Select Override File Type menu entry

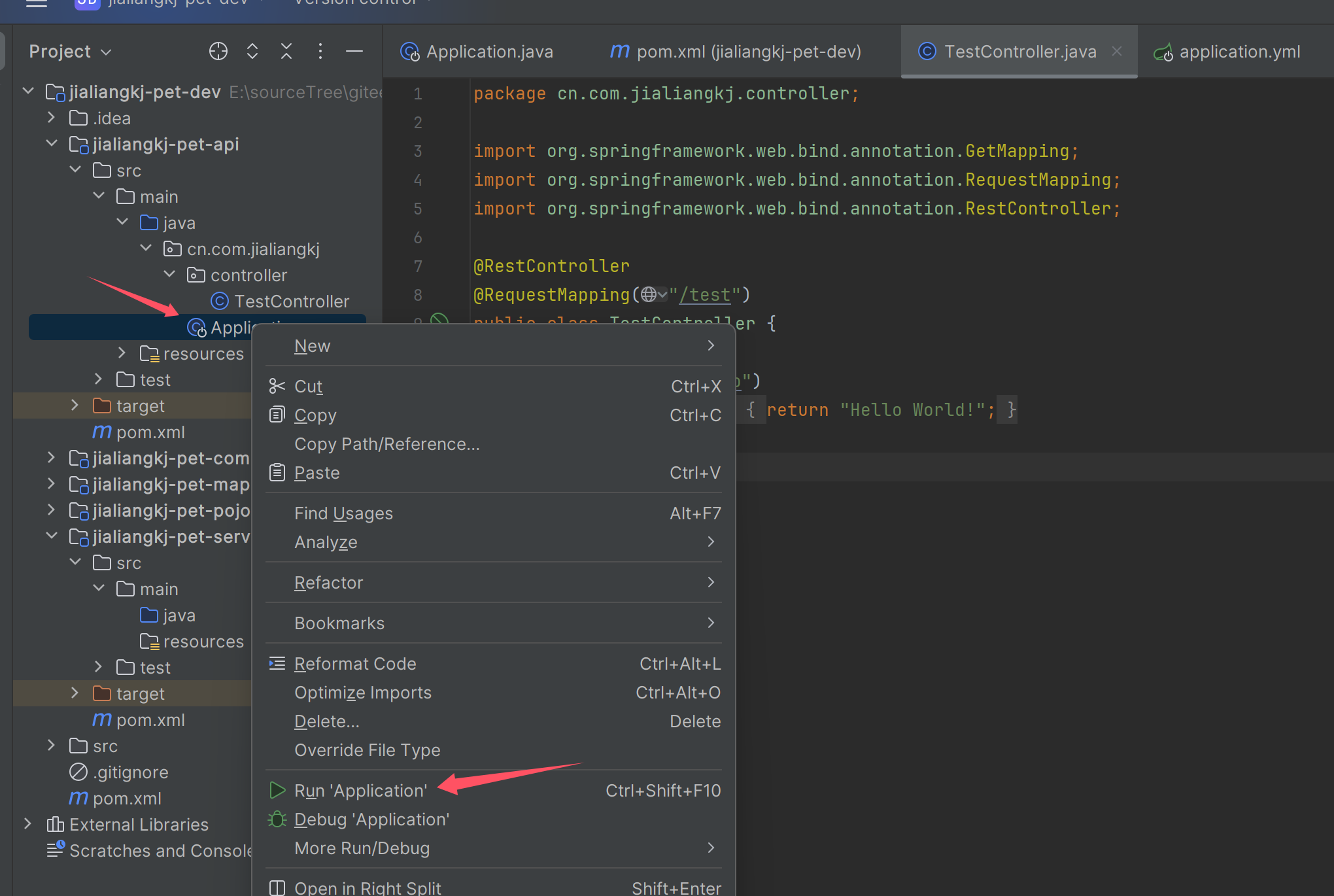494,750
